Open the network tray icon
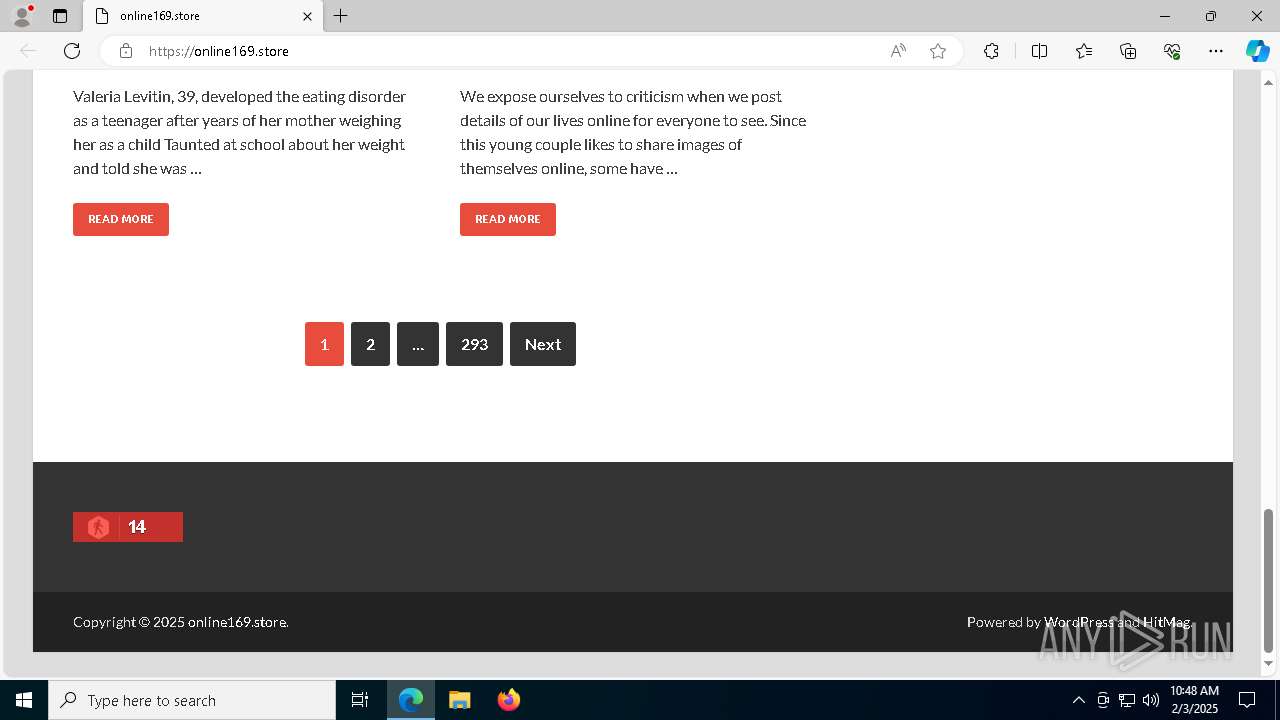The height and width of the screenshot is (720, 1280). [1127, 700]
